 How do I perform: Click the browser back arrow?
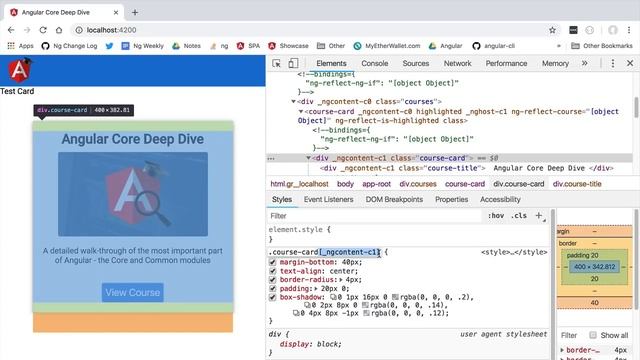(x=11, y=30)
